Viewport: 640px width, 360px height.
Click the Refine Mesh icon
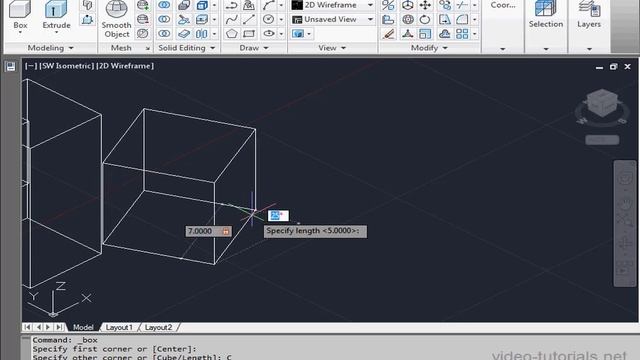[x=142, y=33]
